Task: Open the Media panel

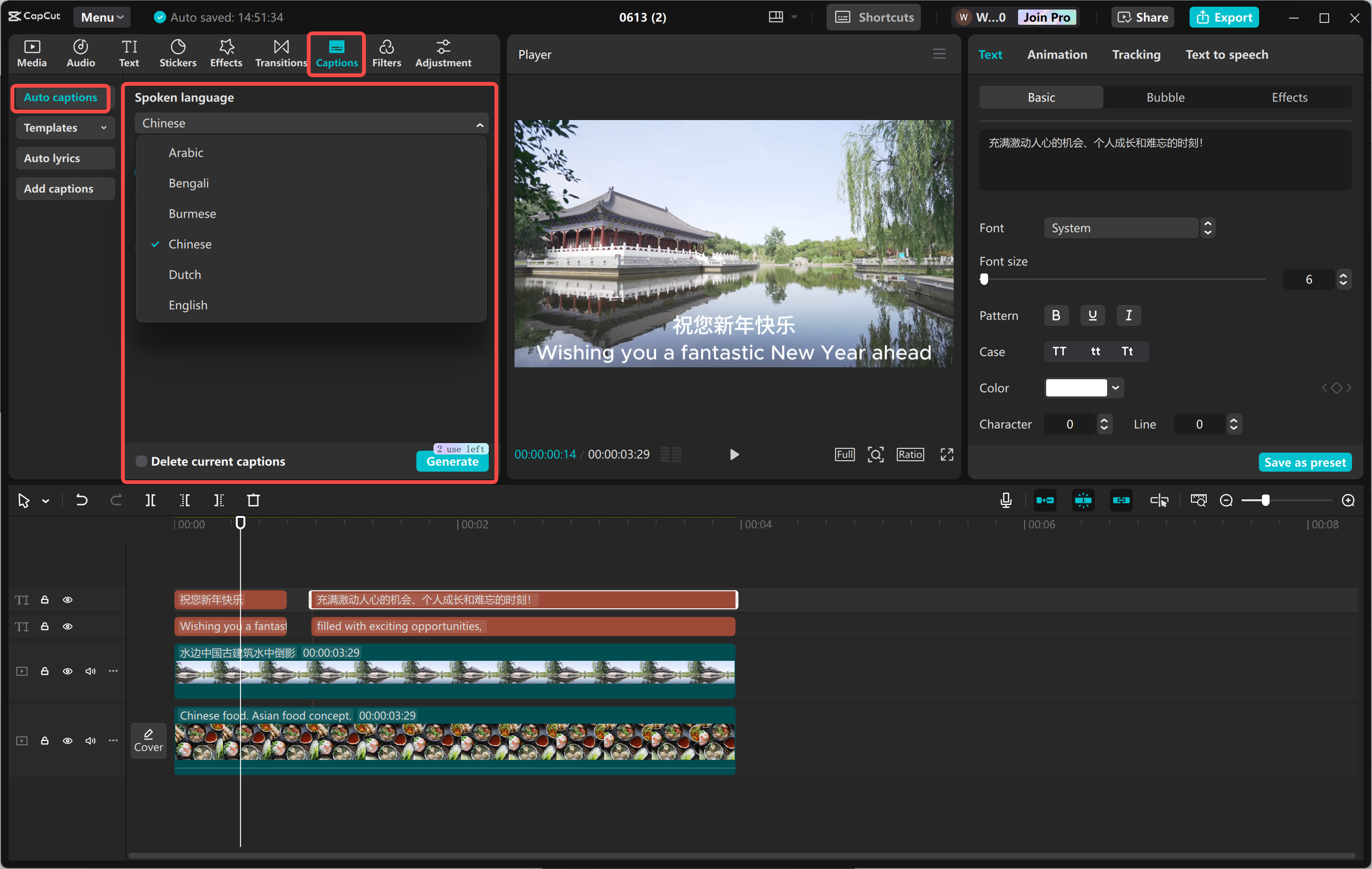Action: pos(32,53)
